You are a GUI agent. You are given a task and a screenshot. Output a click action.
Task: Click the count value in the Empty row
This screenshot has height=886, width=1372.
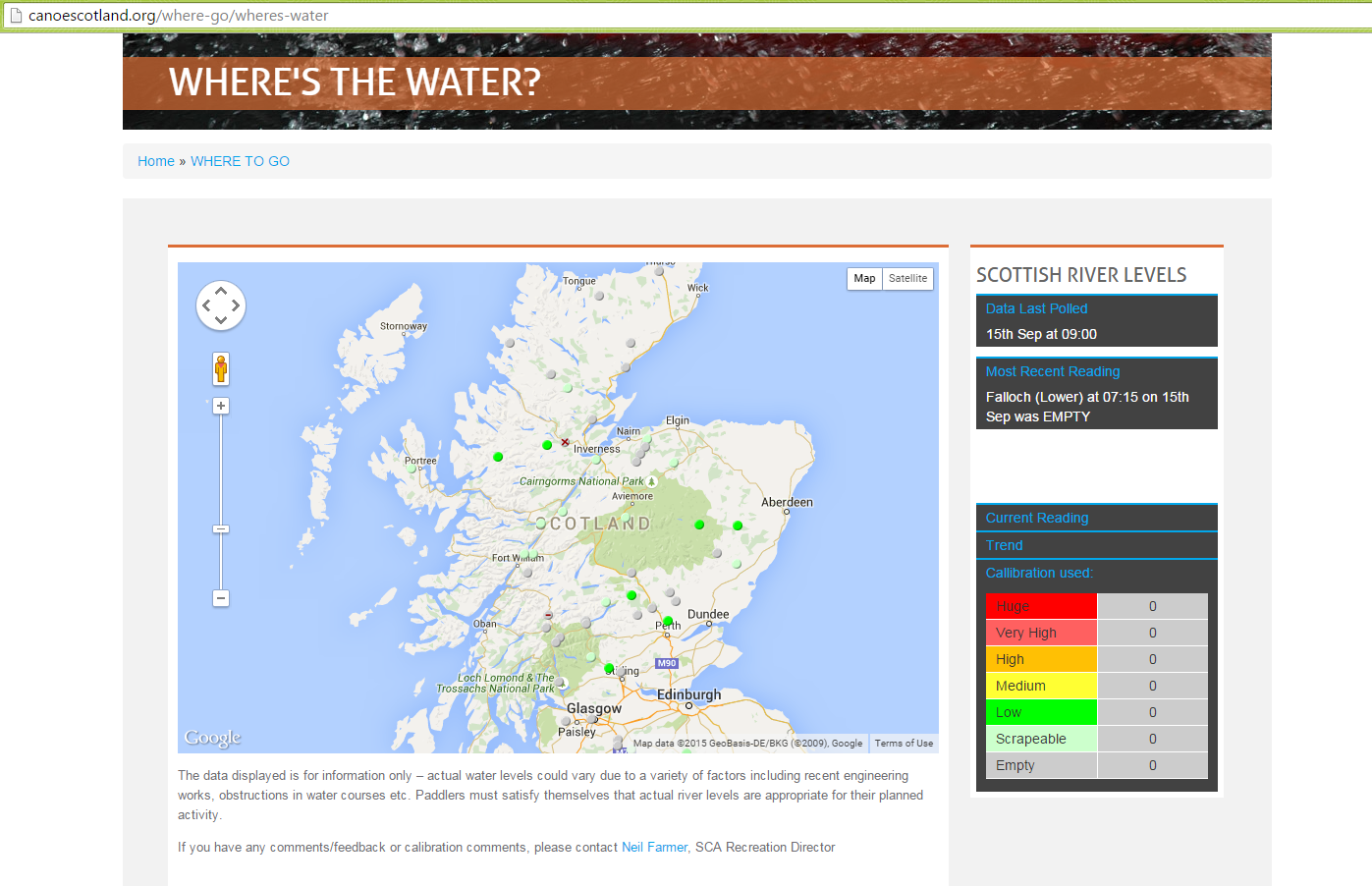[x=1153, y=765]
